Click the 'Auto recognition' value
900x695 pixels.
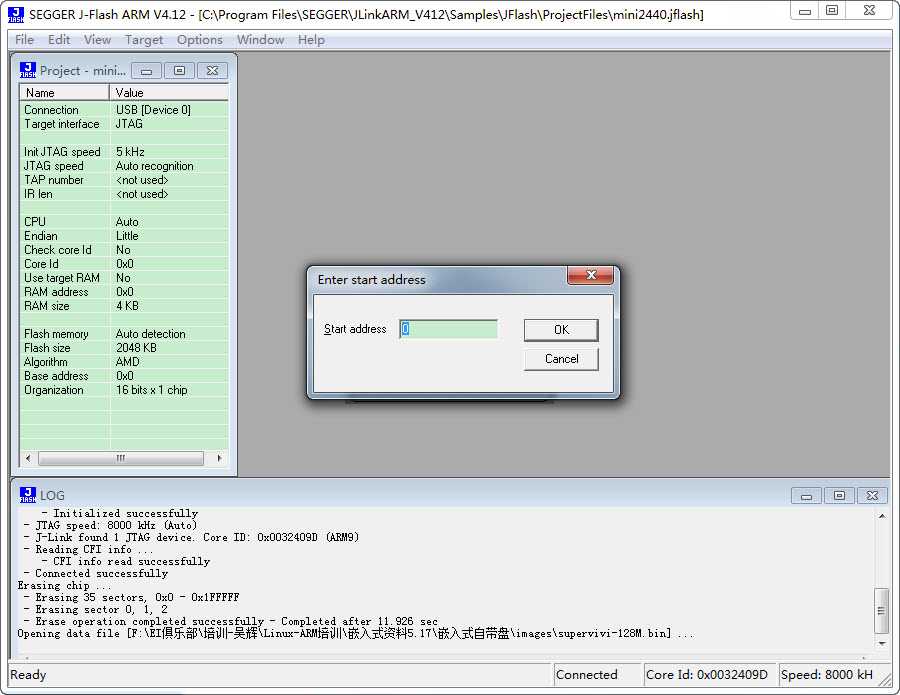pyautogui.click(x=154, y=166)
